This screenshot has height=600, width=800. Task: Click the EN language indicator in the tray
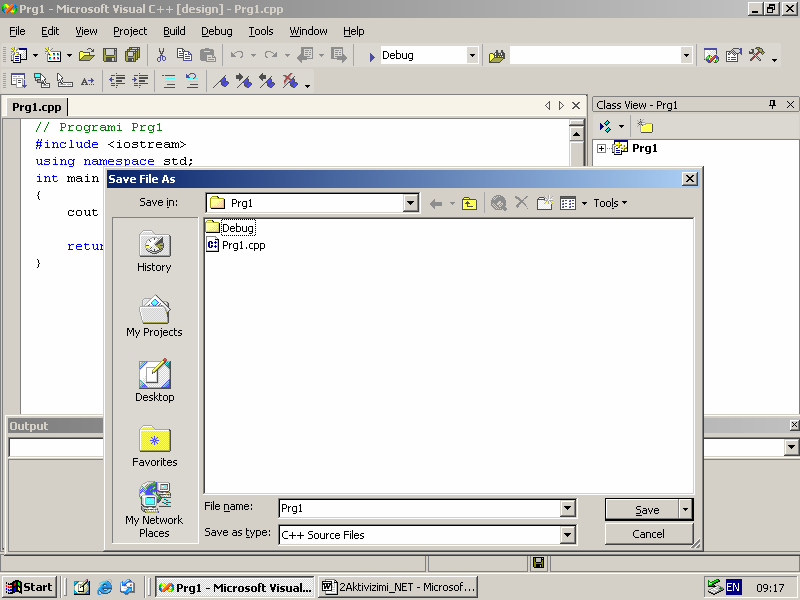[x=733, y=587]
